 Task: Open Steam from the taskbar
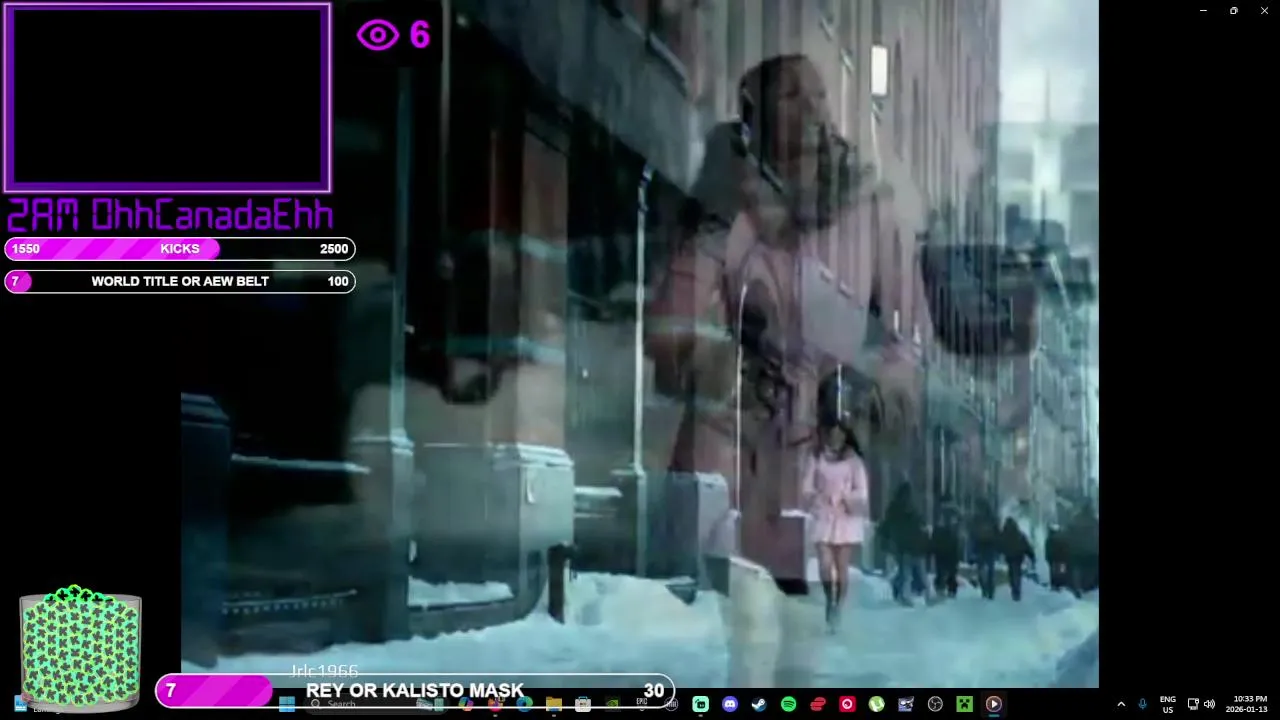[759, 704]
